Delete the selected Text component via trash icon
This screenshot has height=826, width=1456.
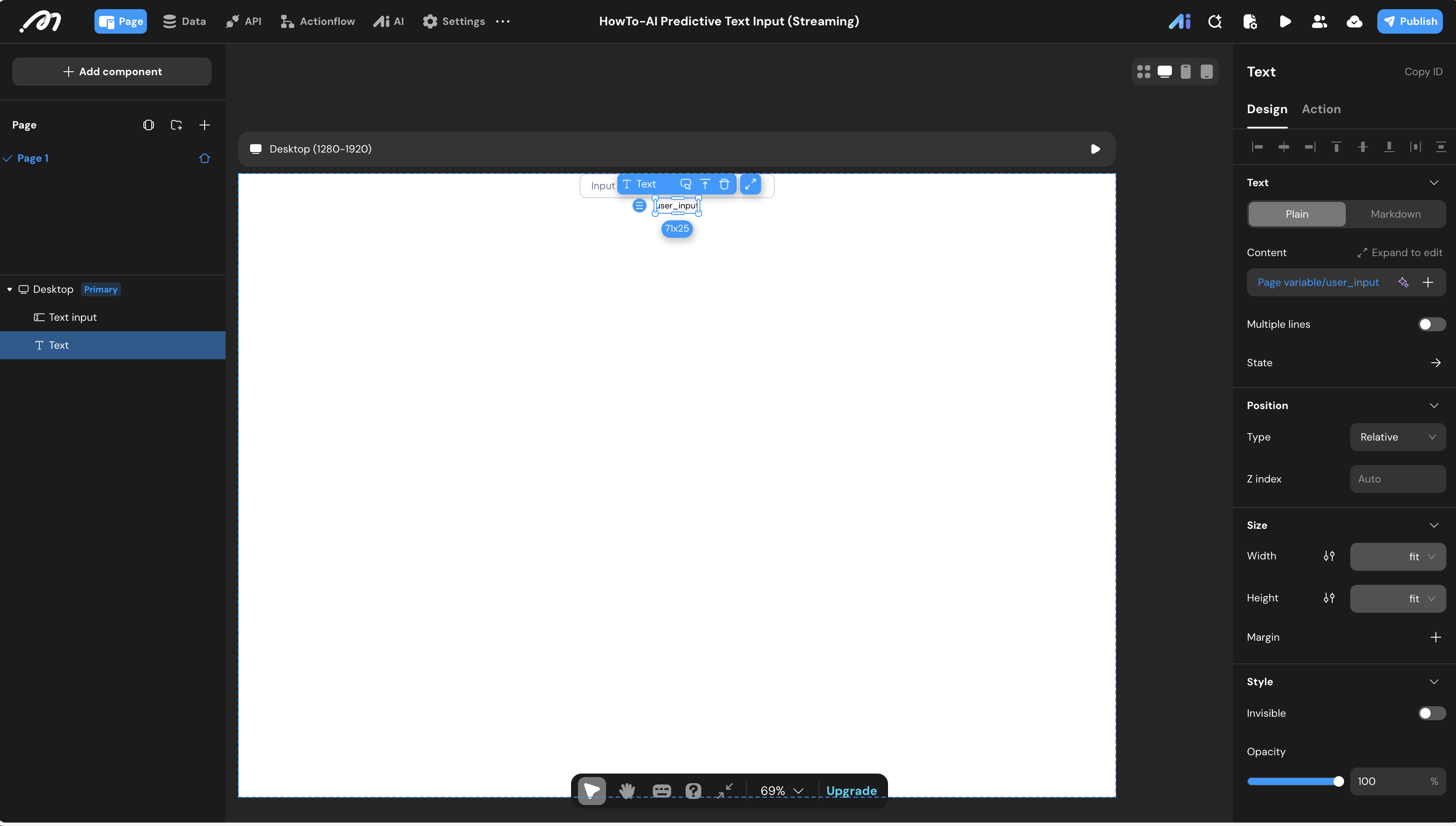tap(724, 184)
